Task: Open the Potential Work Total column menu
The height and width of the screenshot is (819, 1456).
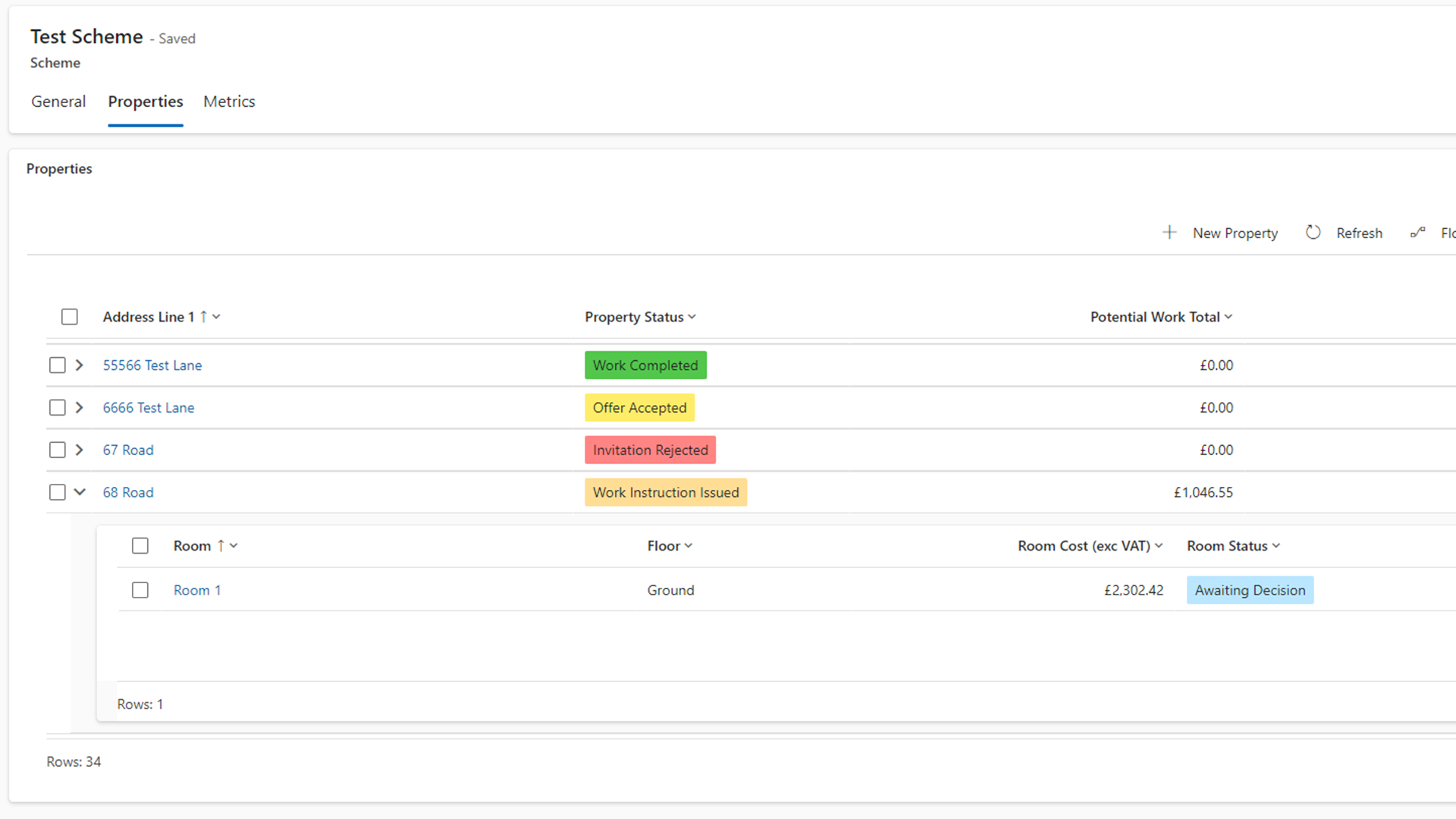Action: tap(1228, 317)
